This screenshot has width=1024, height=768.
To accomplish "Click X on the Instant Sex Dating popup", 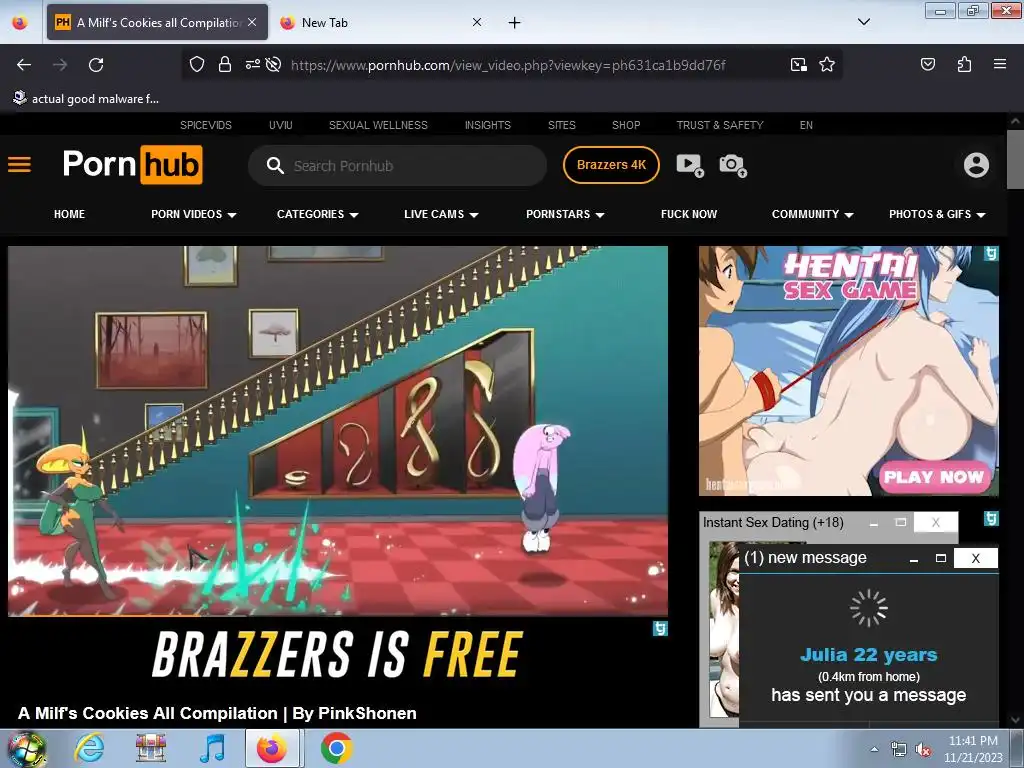I will click(935, 522).
